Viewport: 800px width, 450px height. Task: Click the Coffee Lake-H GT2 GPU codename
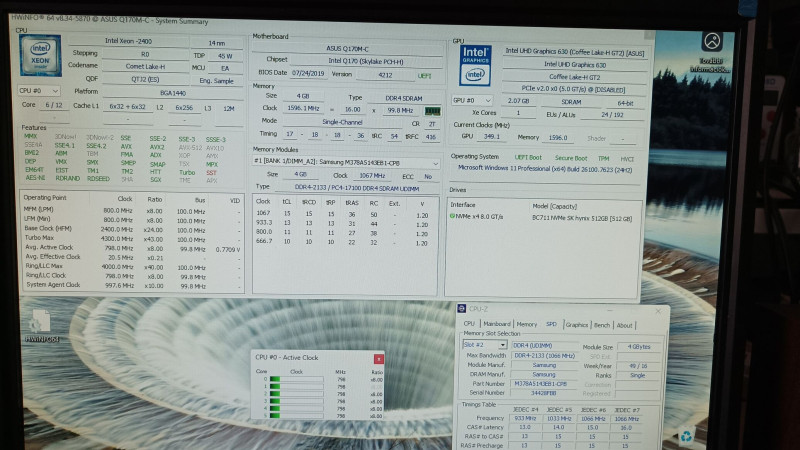tap(574, 77)
